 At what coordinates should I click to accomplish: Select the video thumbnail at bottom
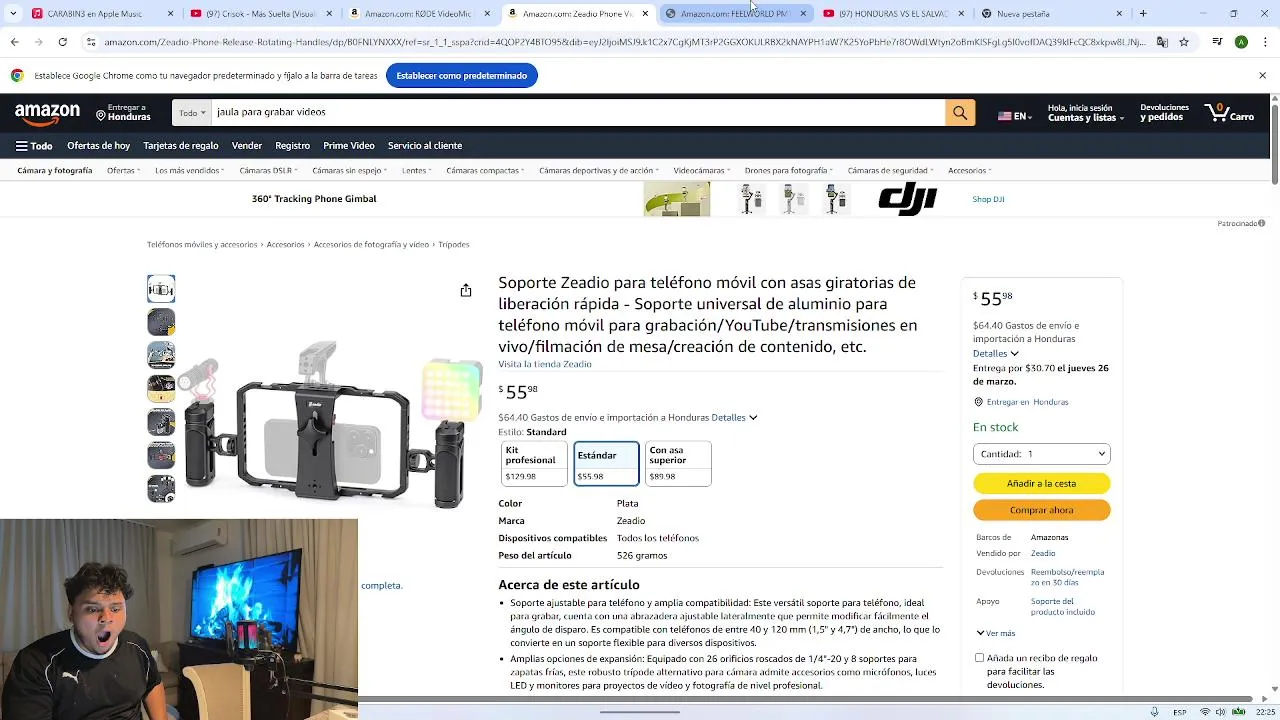point(161,488)
